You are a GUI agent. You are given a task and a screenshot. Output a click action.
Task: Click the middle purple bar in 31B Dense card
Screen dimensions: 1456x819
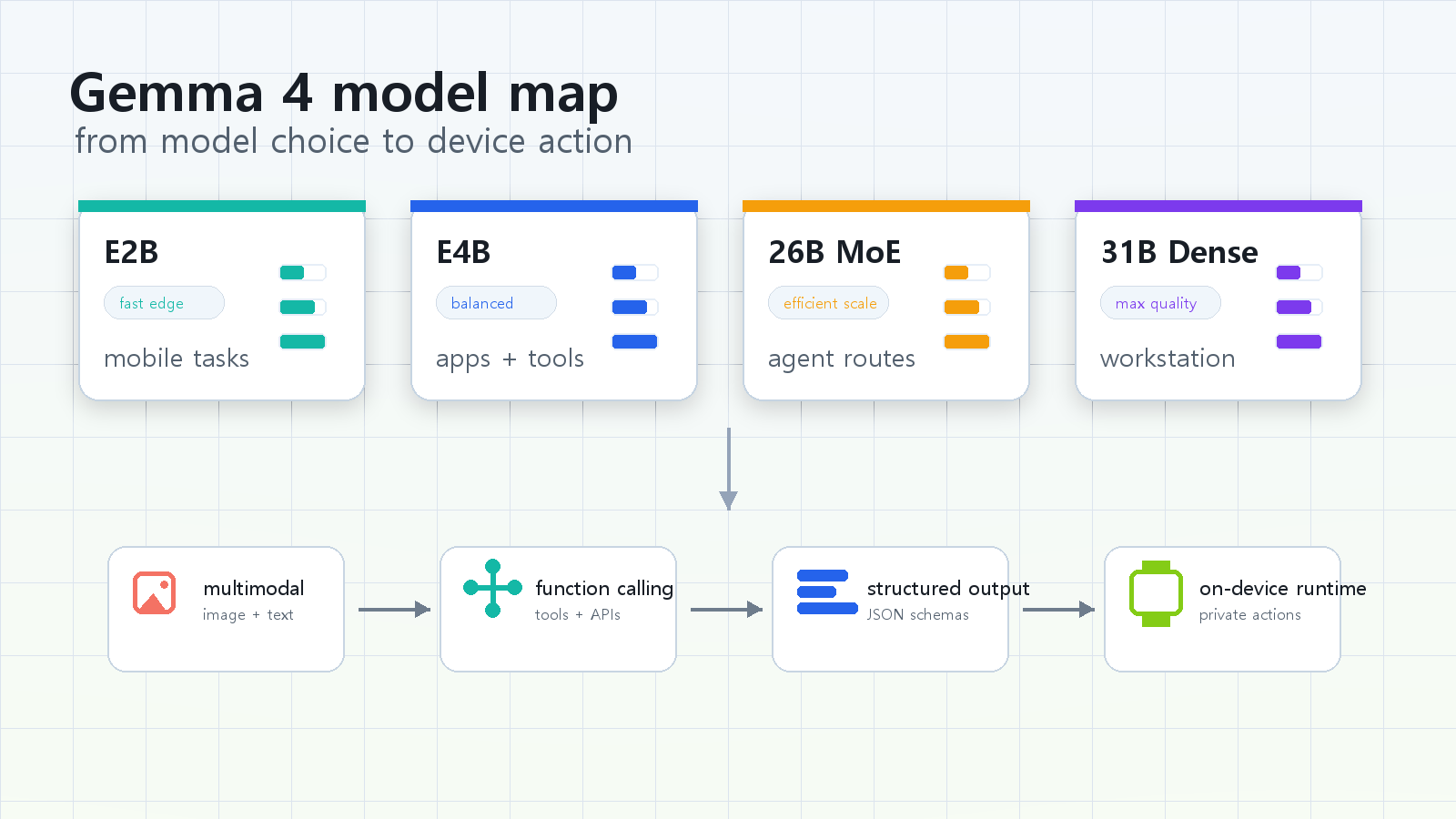[x=1294, y=307]
